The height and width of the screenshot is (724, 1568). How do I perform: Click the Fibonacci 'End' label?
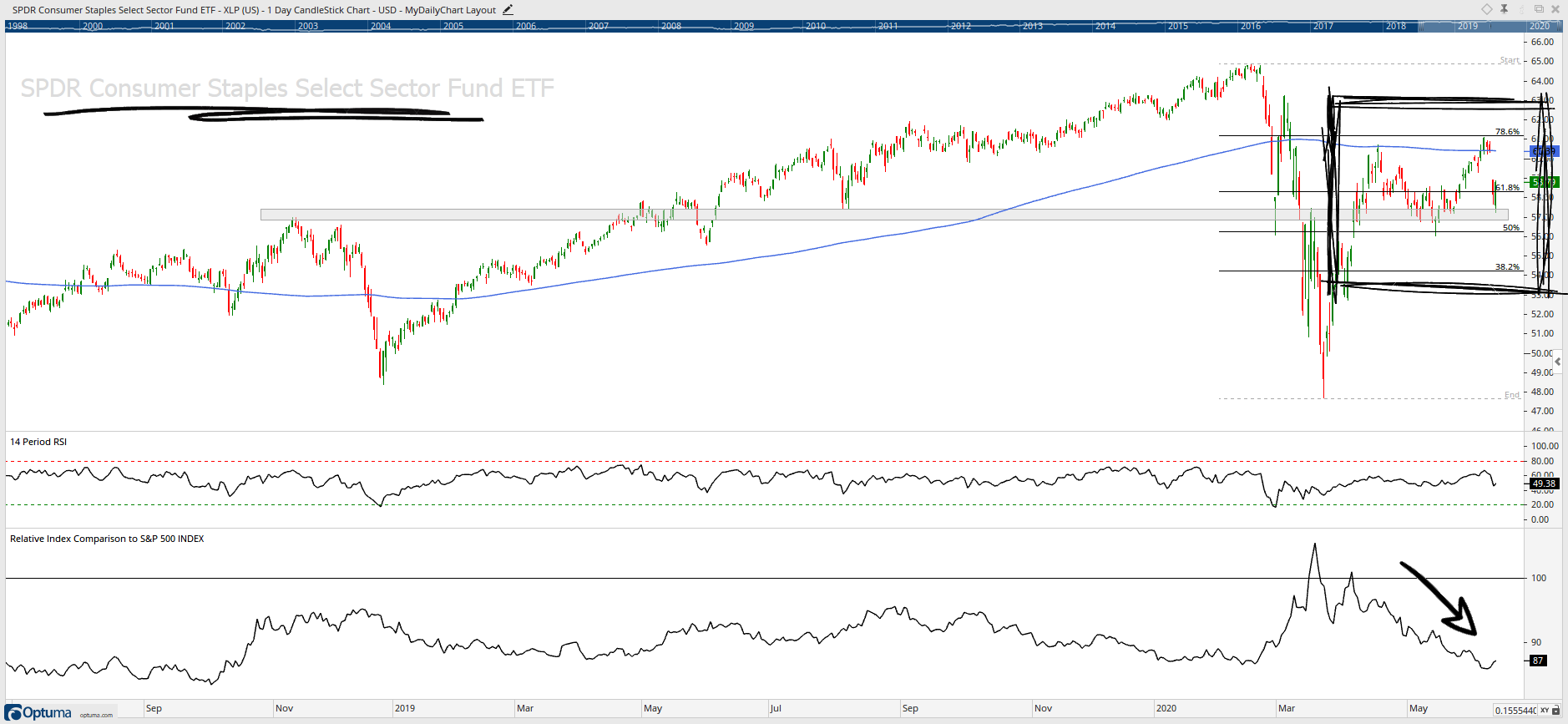click(x=1512, y=395)
